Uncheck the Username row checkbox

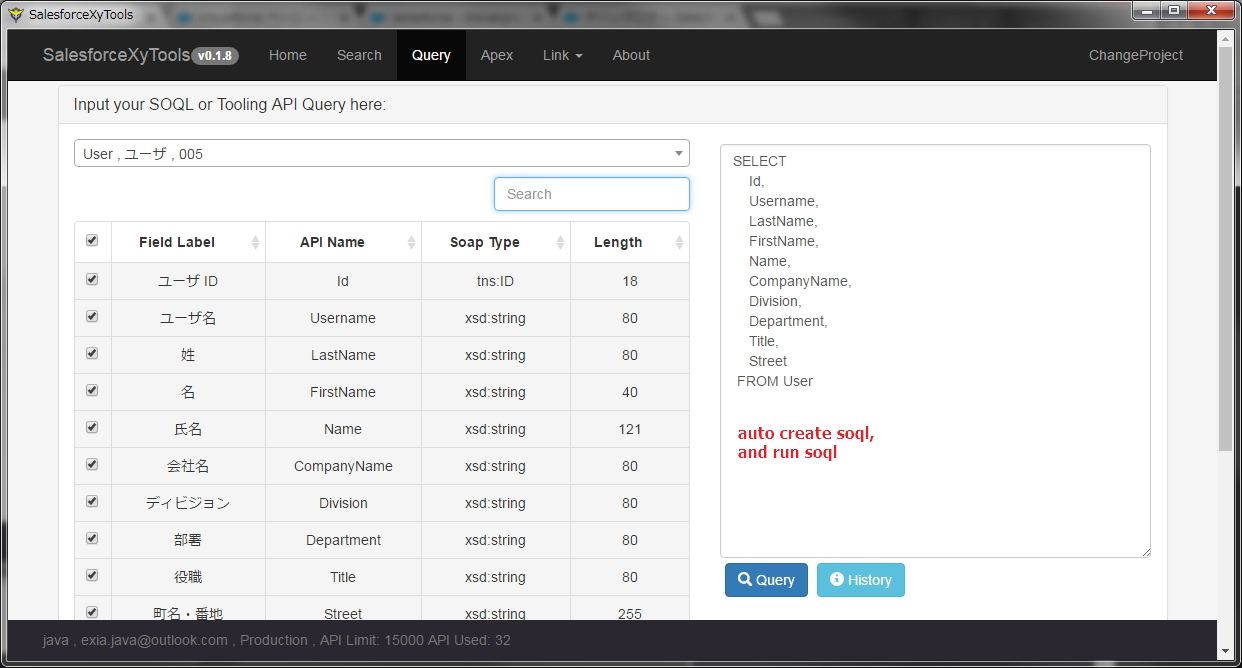point(92,316)
